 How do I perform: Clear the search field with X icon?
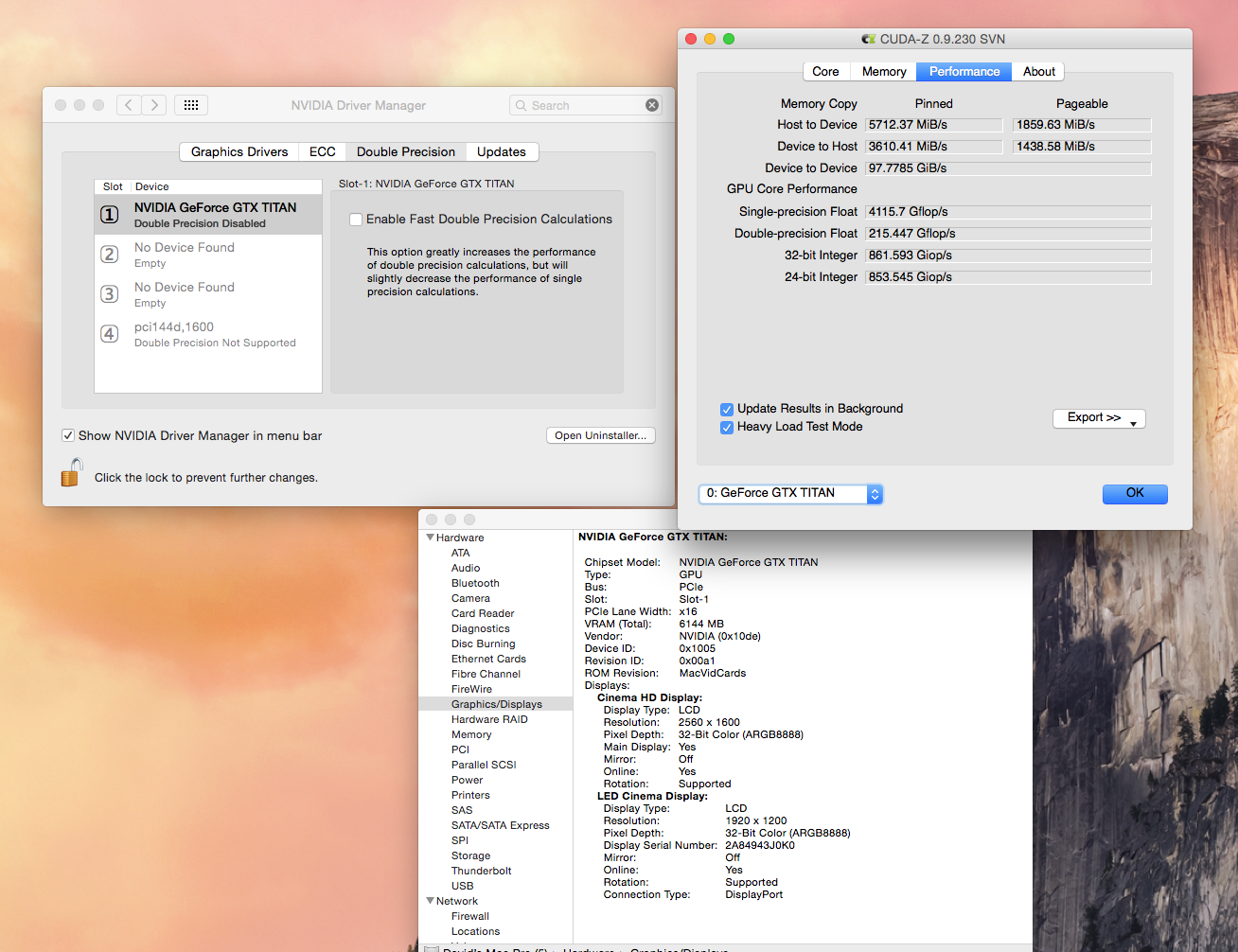pos(652,105)
